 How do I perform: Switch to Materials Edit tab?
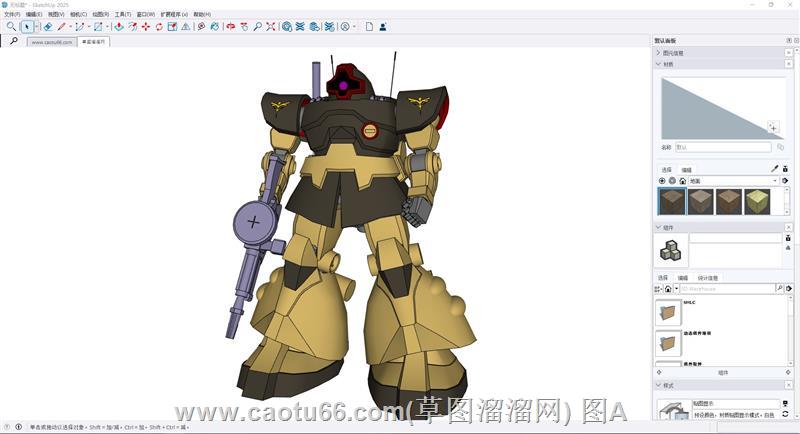click(x=686, y=170)
